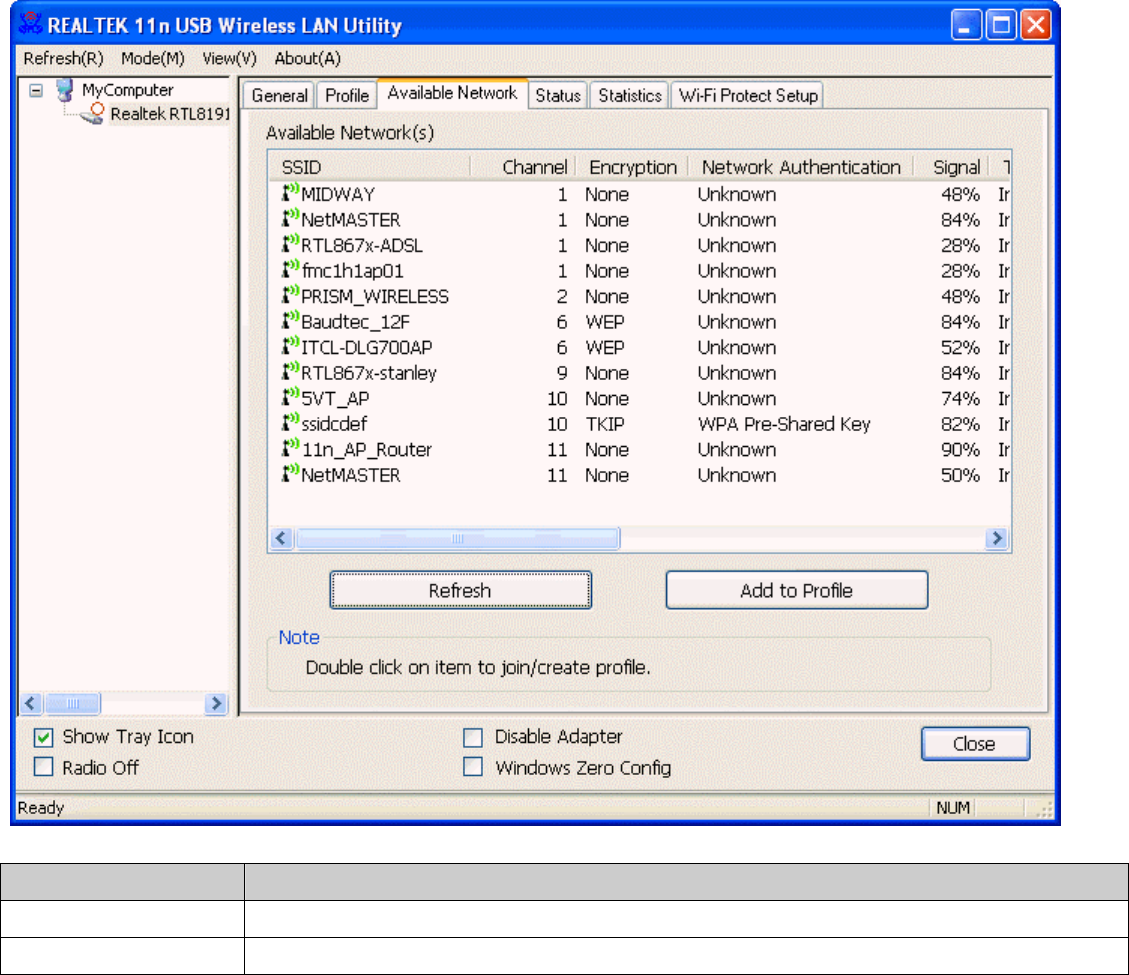Screen dimensions: 1129x975
Task: Click the wireless icon beside Baudtec_12F
Action: click(290, 320)
